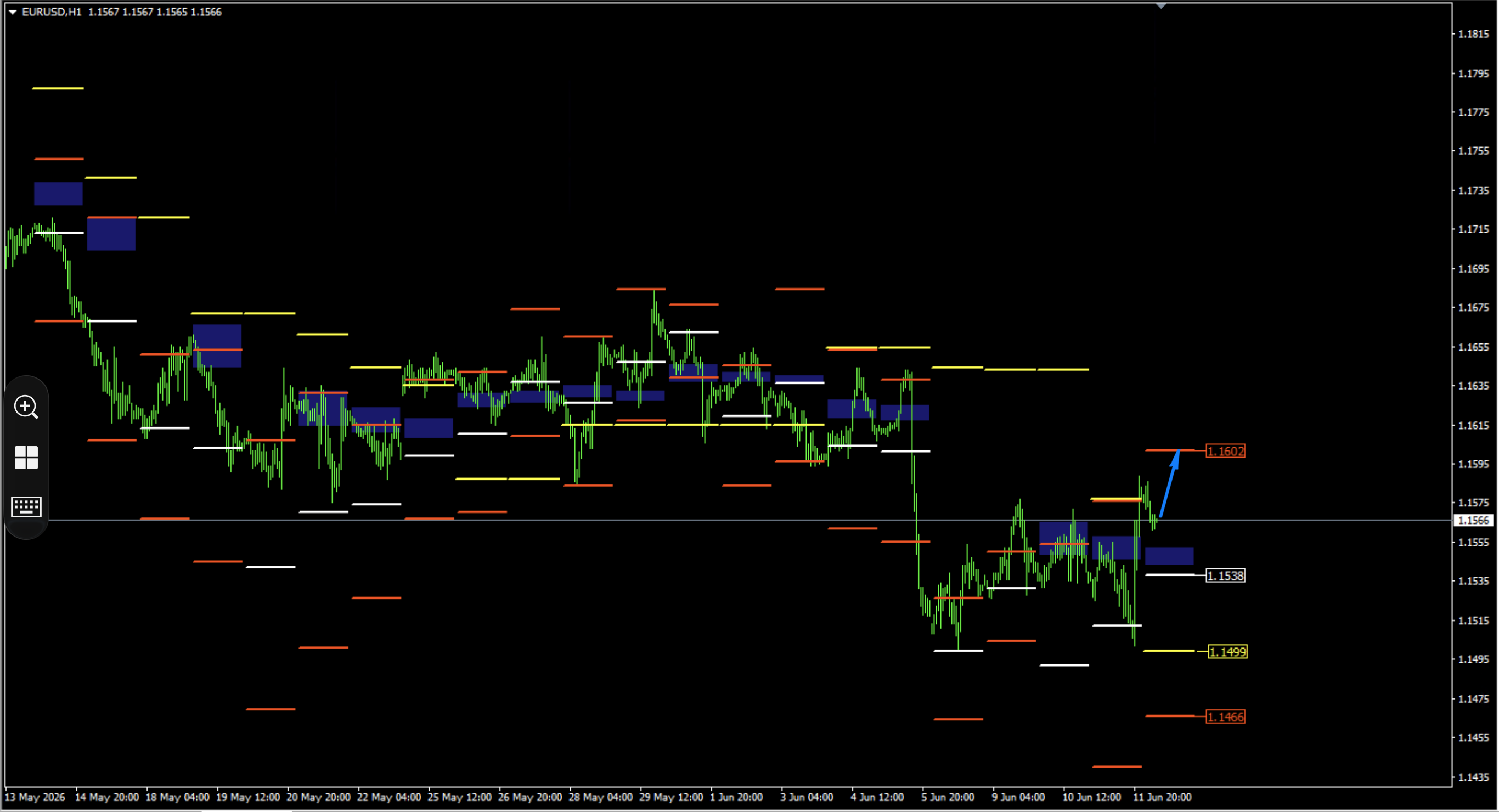Image resolution: width=1499 pixels, height=812 pixels.
Task: Click the 13 May 2026 time label
Action: click(35, 797)
